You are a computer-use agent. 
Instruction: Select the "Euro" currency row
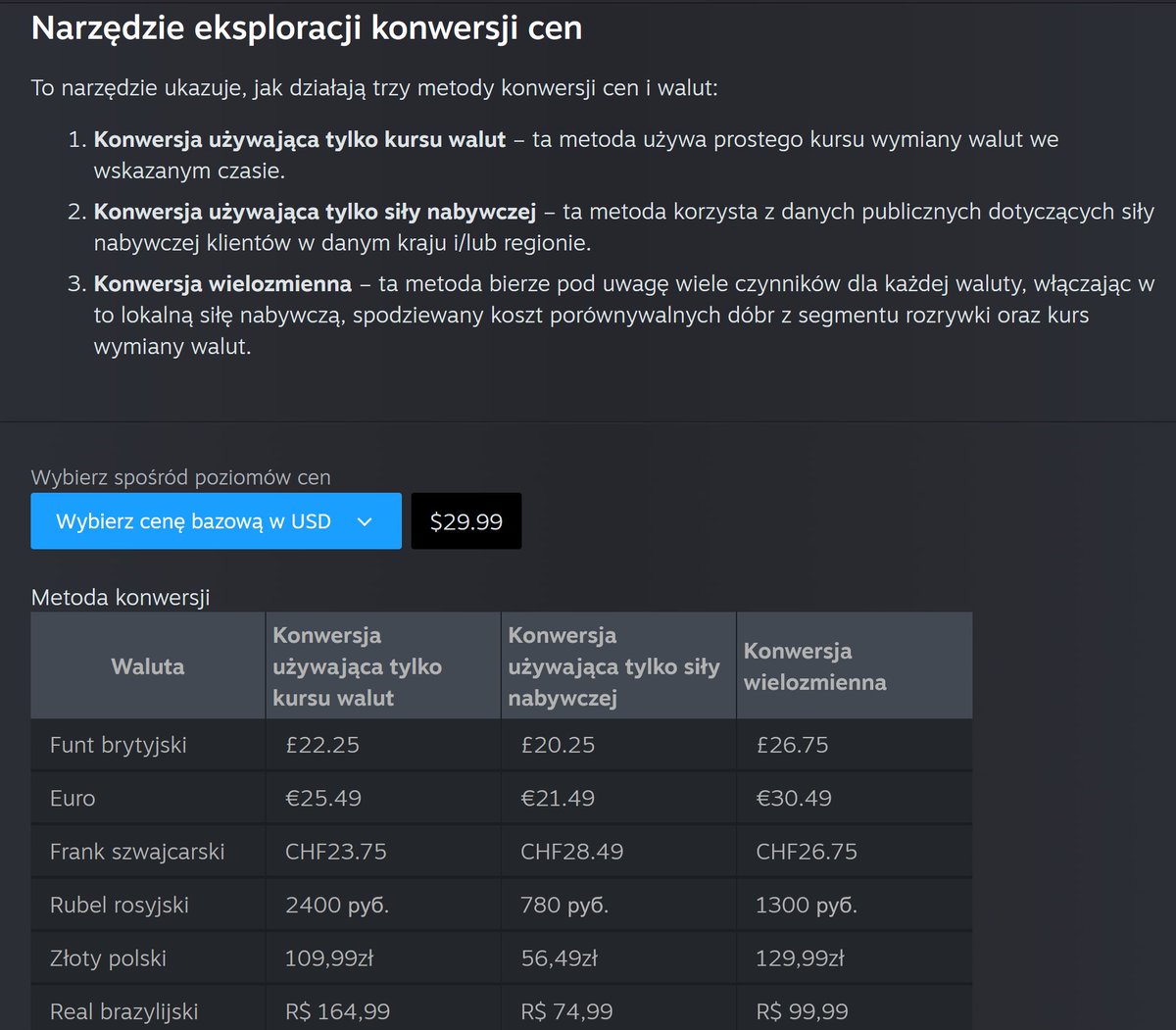(71, 798)
